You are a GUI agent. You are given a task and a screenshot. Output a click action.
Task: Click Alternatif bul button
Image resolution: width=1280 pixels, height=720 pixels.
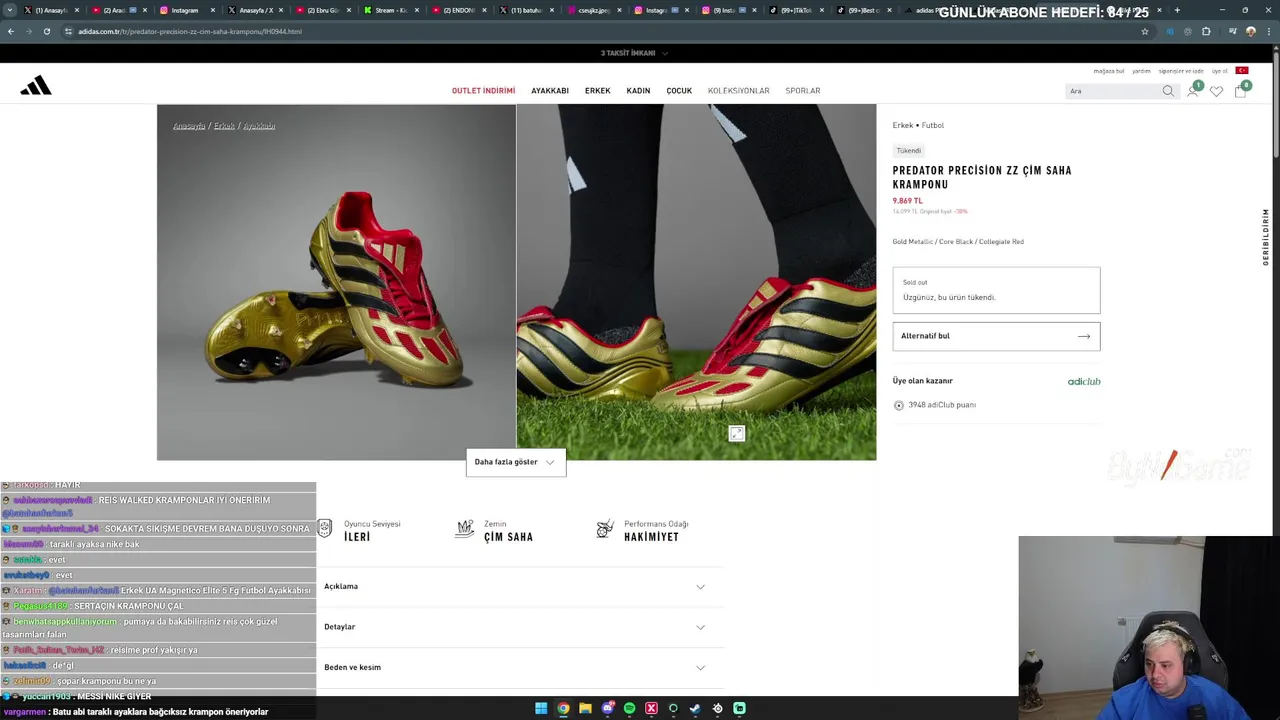coord(996,336)
